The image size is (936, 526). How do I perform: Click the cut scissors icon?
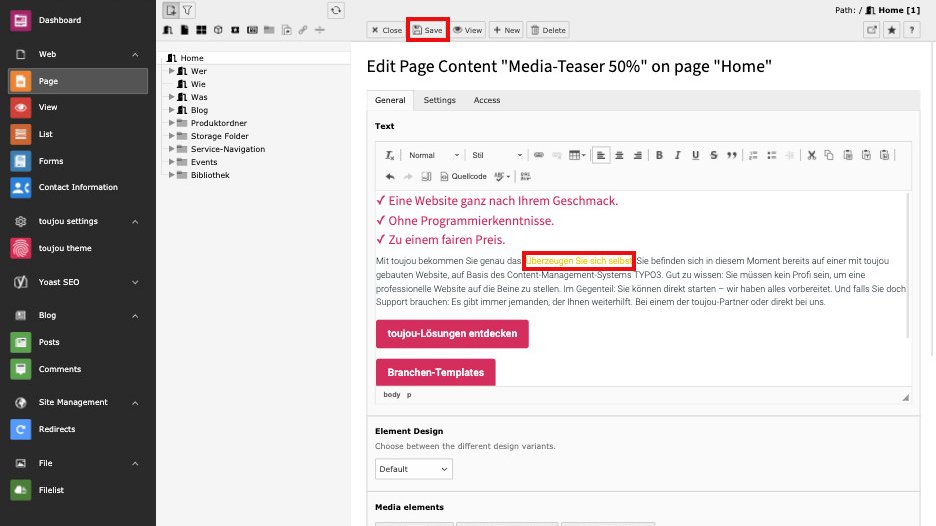812,155
